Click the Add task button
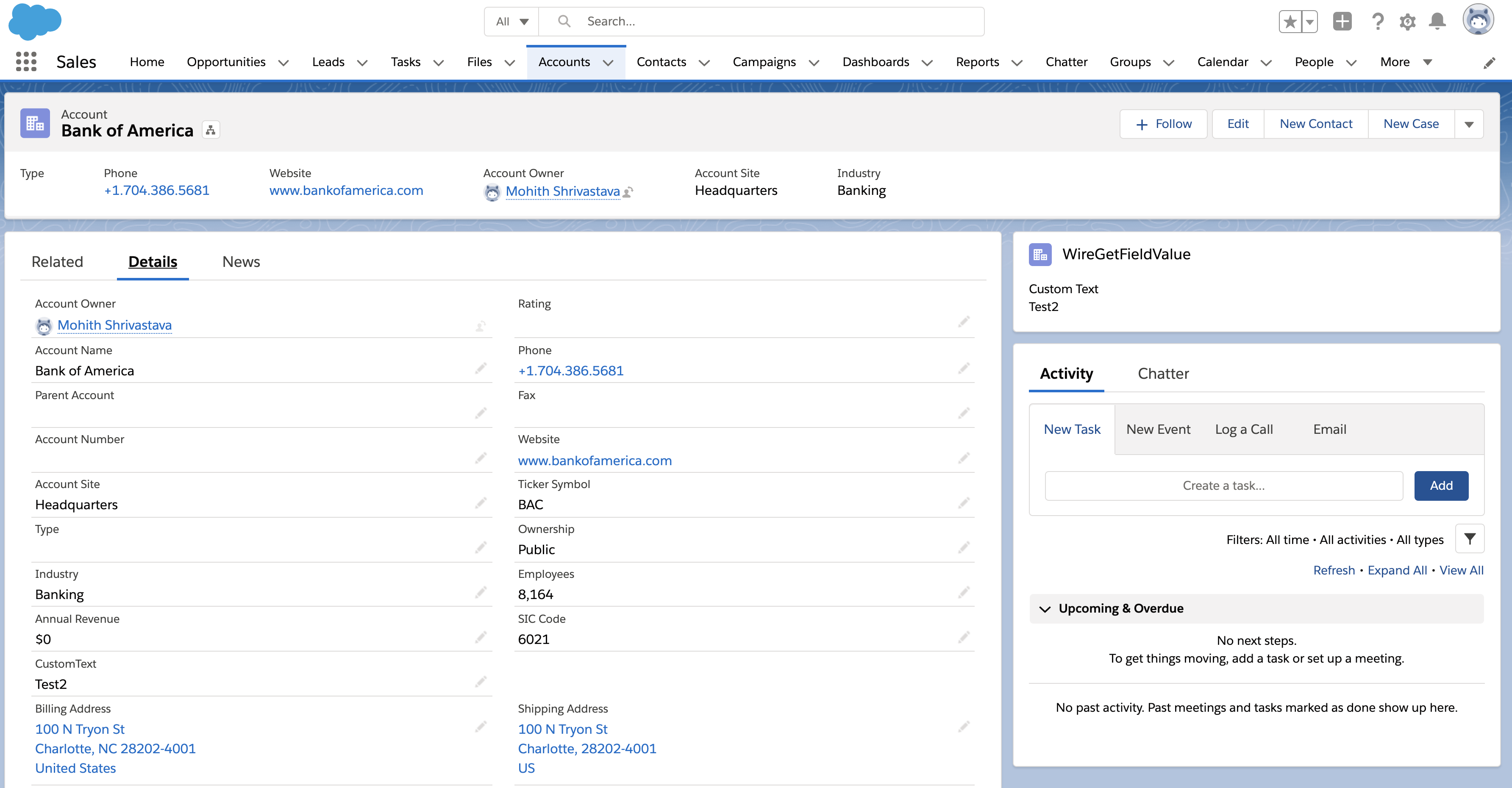Image resolution: width=1512 pixels, height=788 pixels. 1441,486
